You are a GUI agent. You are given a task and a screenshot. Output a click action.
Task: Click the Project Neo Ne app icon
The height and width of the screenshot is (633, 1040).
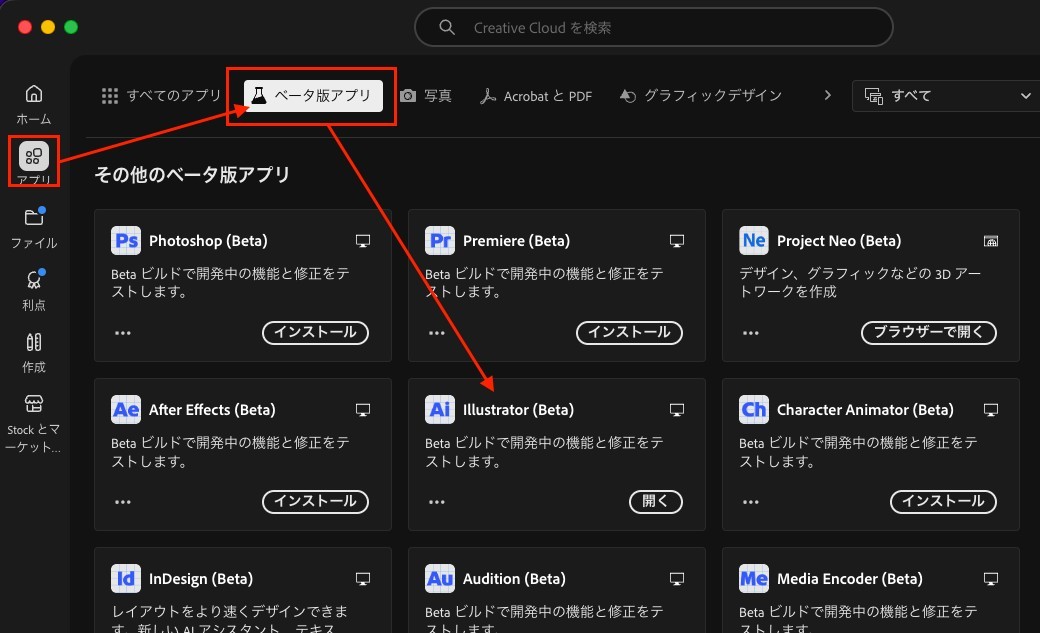pos(753,240)
